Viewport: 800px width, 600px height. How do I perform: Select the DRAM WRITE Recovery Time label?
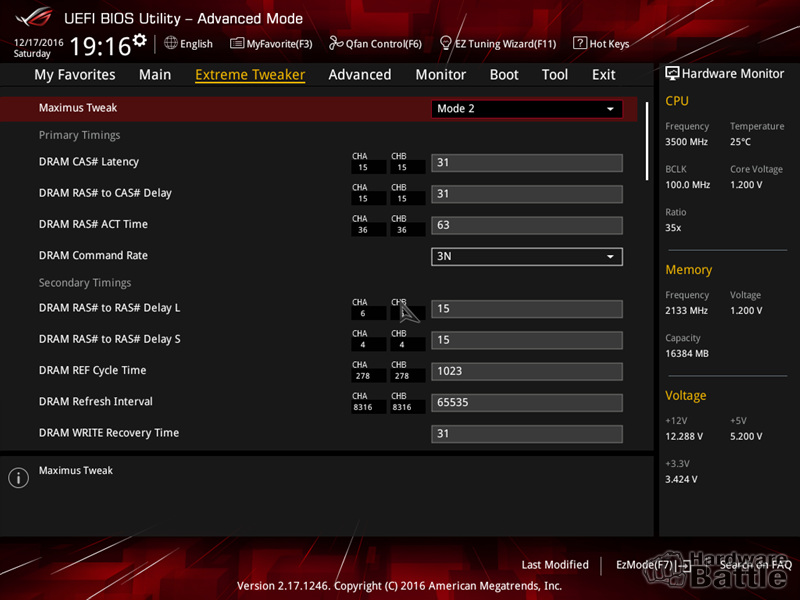pyautogui.click(x=109, y=433)
